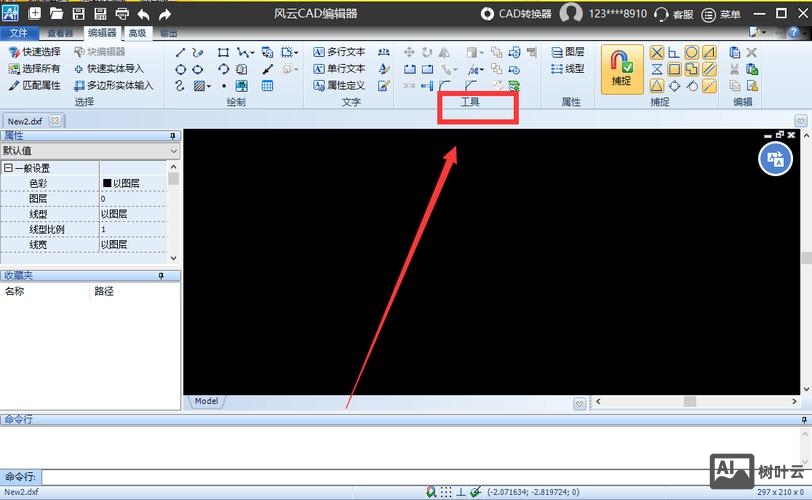Screen dimensions: 812x500
Task: Click the 色彩 以图层 color value
Action: tap(133, 183)
